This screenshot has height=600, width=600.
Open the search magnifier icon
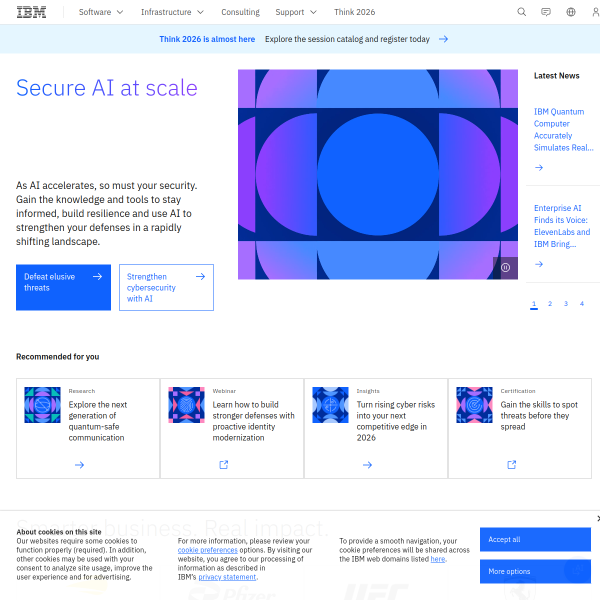[x=521, y=12]
